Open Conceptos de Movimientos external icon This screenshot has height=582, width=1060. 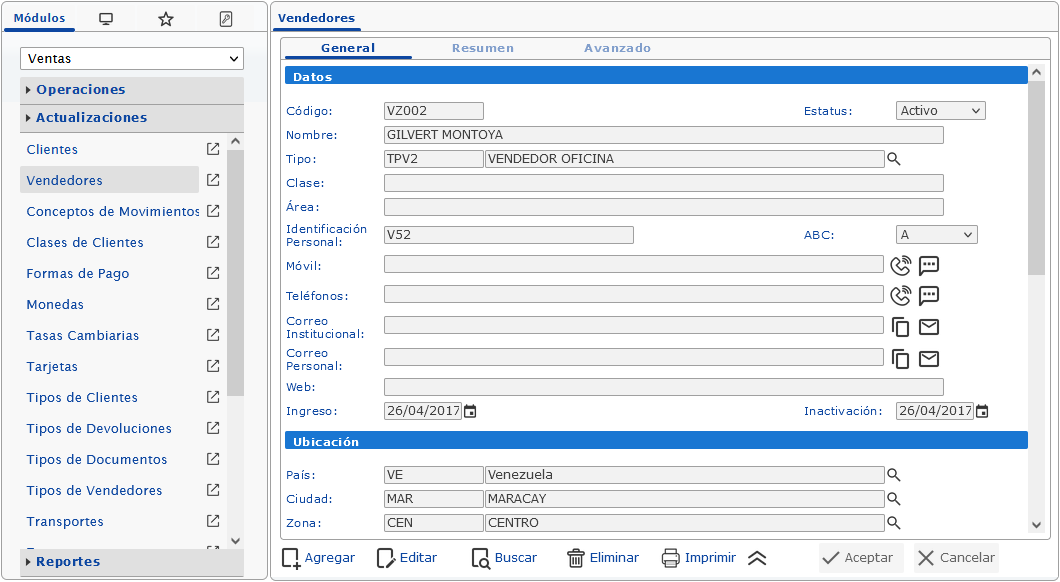(213, 211)
